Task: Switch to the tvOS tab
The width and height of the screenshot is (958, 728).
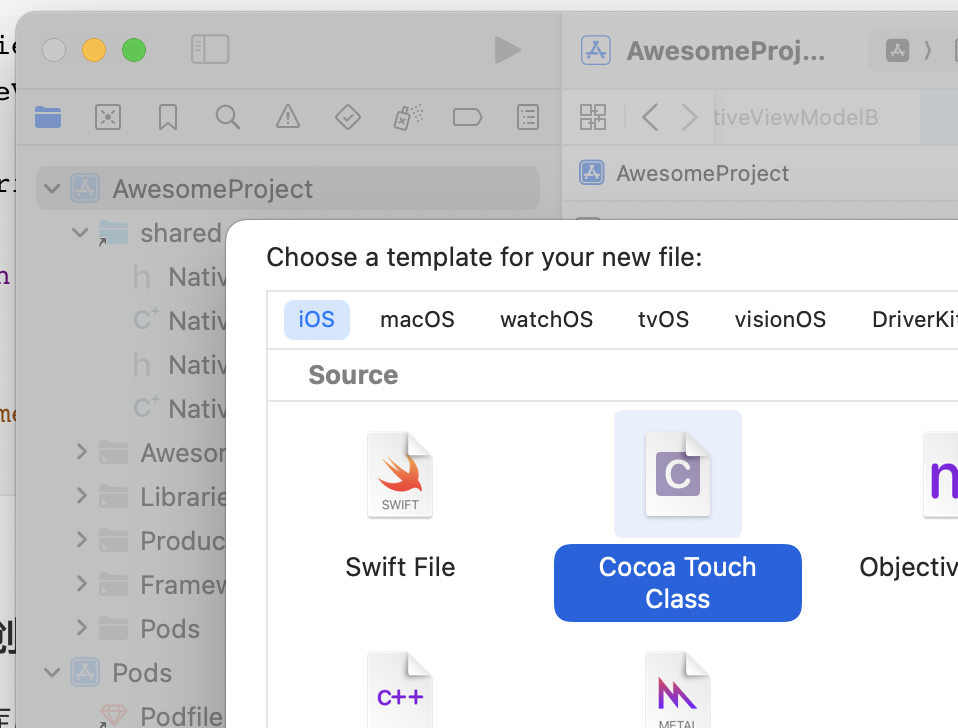Action: point(664,319)
